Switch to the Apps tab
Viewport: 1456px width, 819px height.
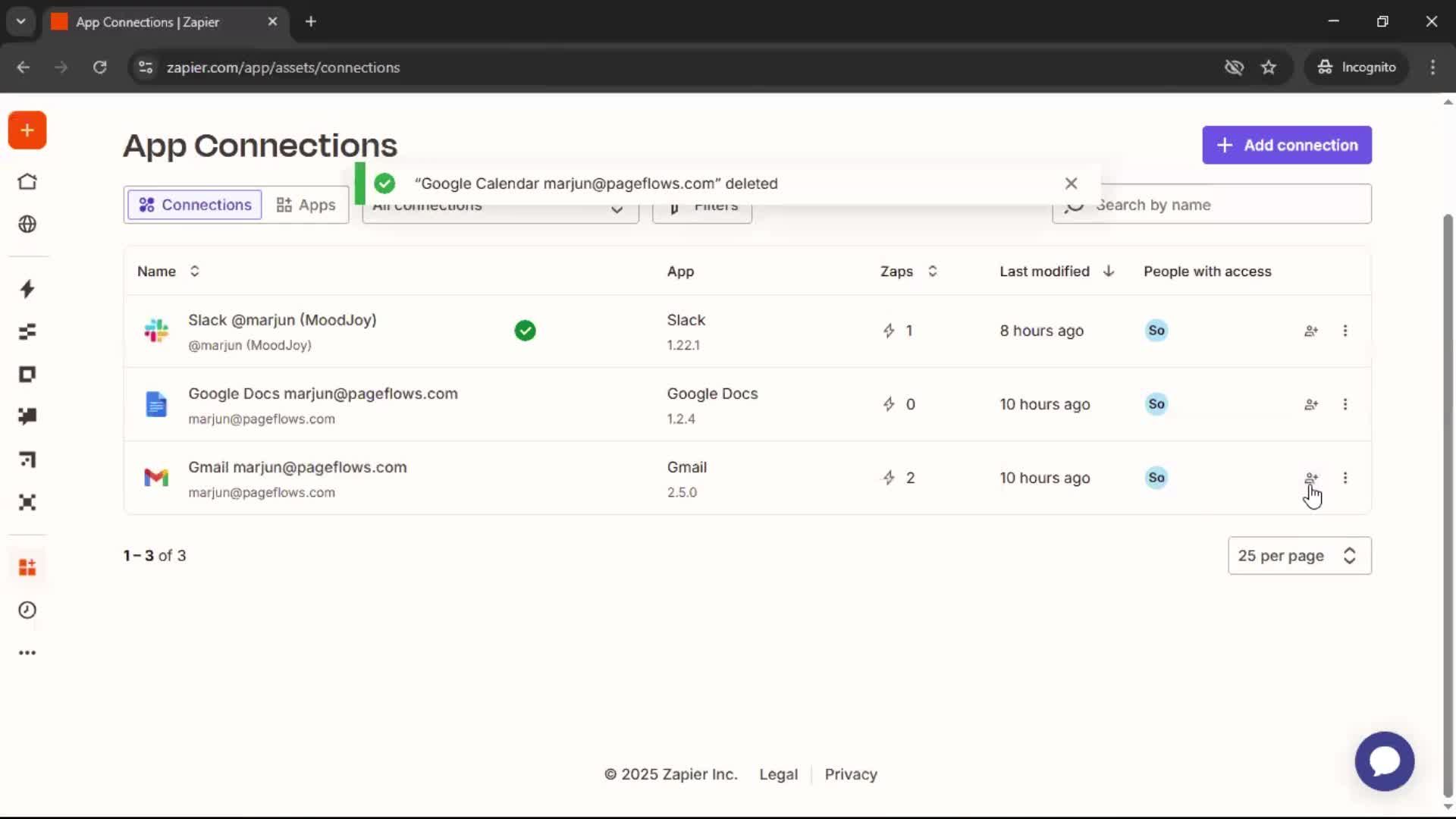click(306, 205)
